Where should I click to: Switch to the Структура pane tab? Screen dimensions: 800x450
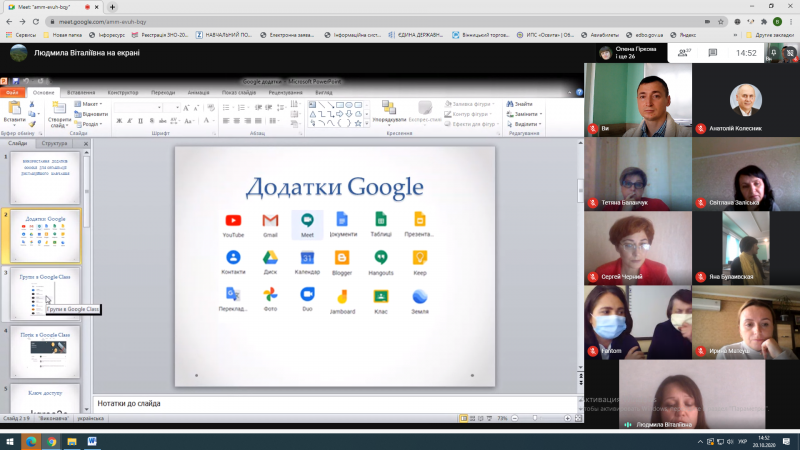point(54,143)
